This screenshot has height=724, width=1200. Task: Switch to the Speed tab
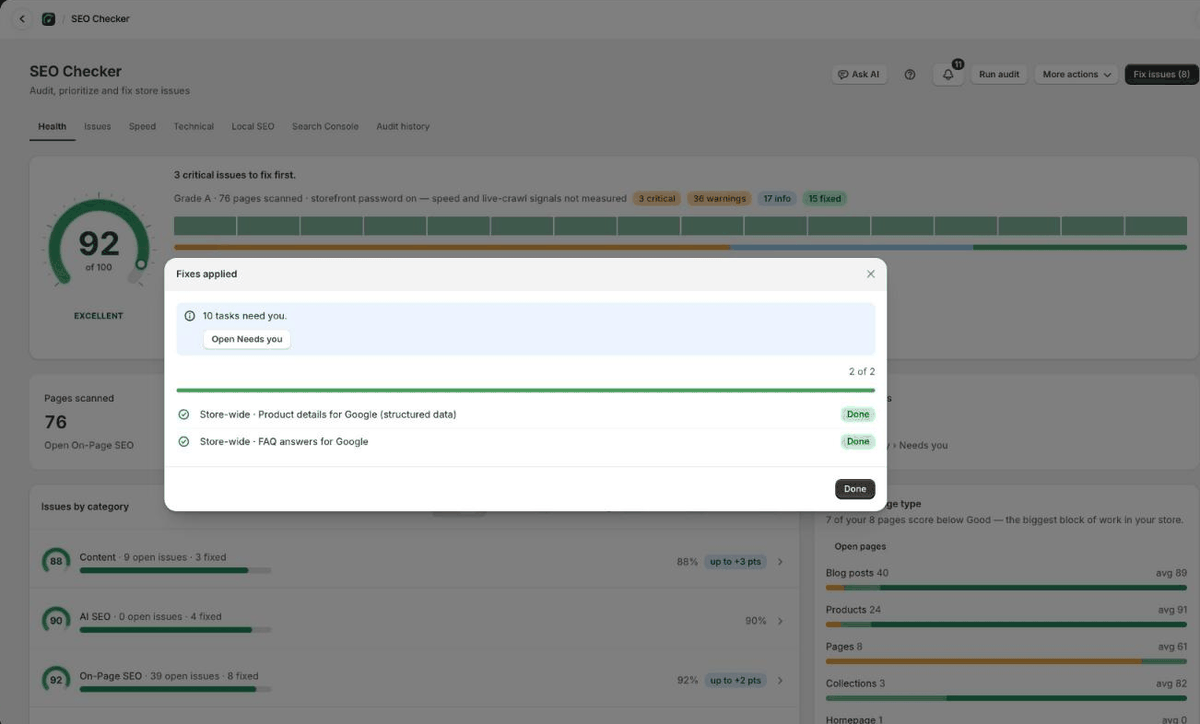point(142,127)
